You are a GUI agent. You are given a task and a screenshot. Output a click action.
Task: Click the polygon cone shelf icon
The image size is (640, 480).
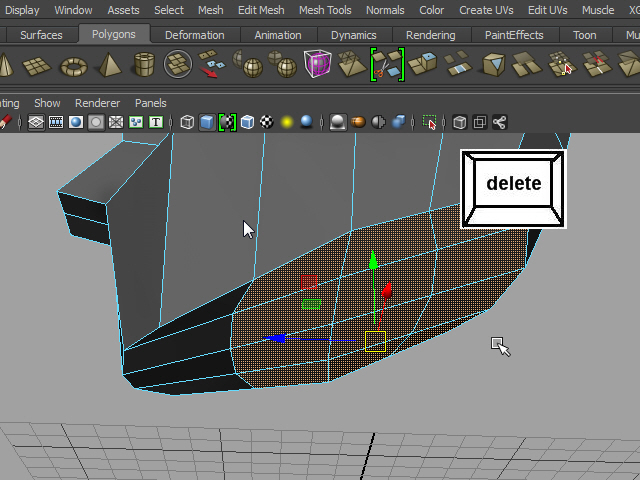(x=6, y=67)
